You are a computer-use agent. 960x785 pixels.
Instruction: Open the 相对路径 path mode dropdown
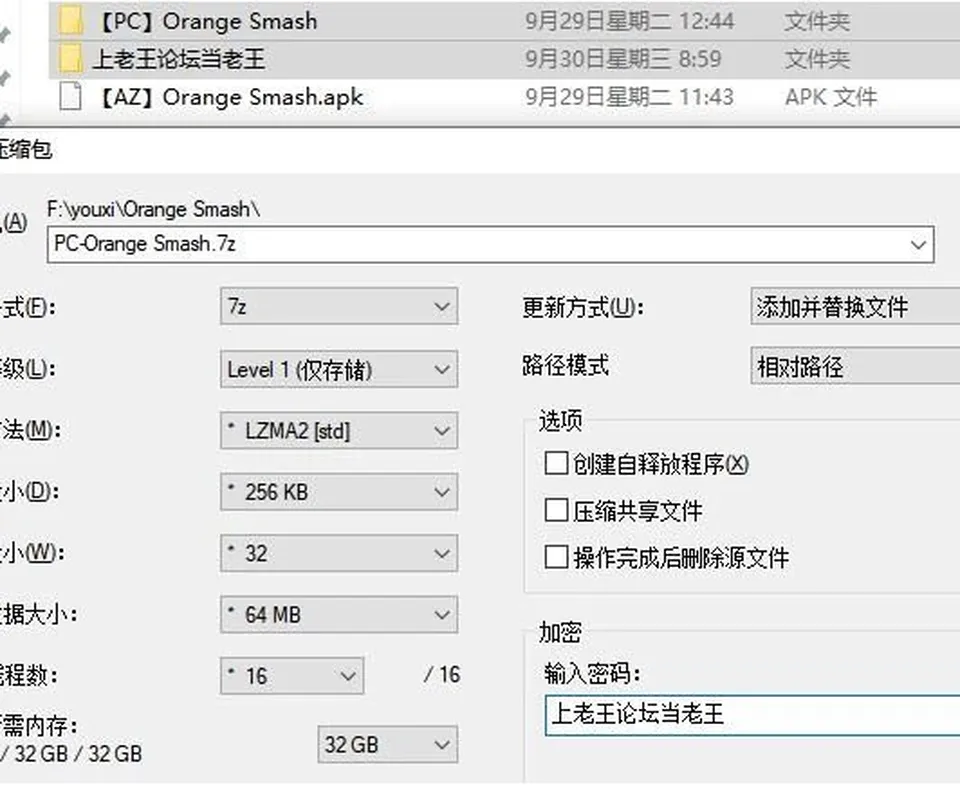[x=855, y=366]
